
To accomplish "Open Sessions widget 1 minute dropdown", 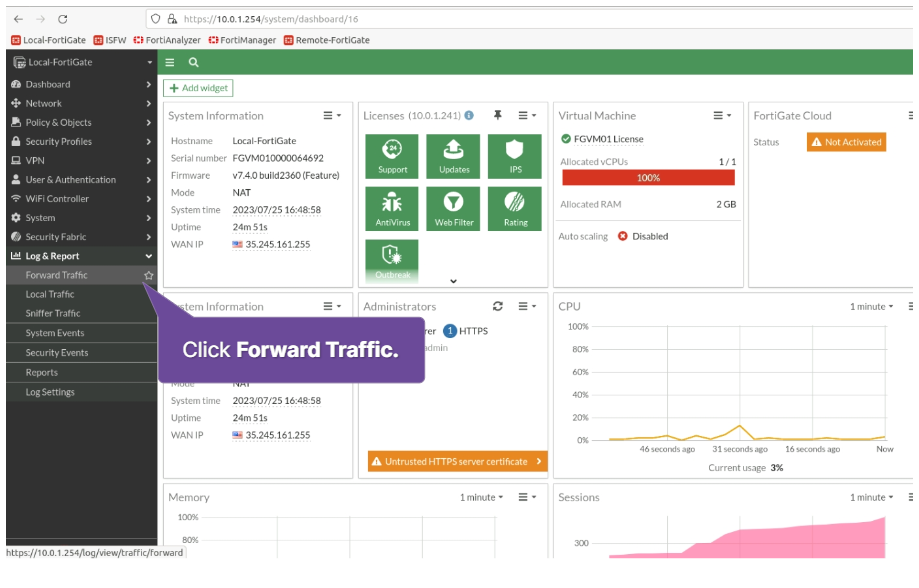I will (872, 497).
